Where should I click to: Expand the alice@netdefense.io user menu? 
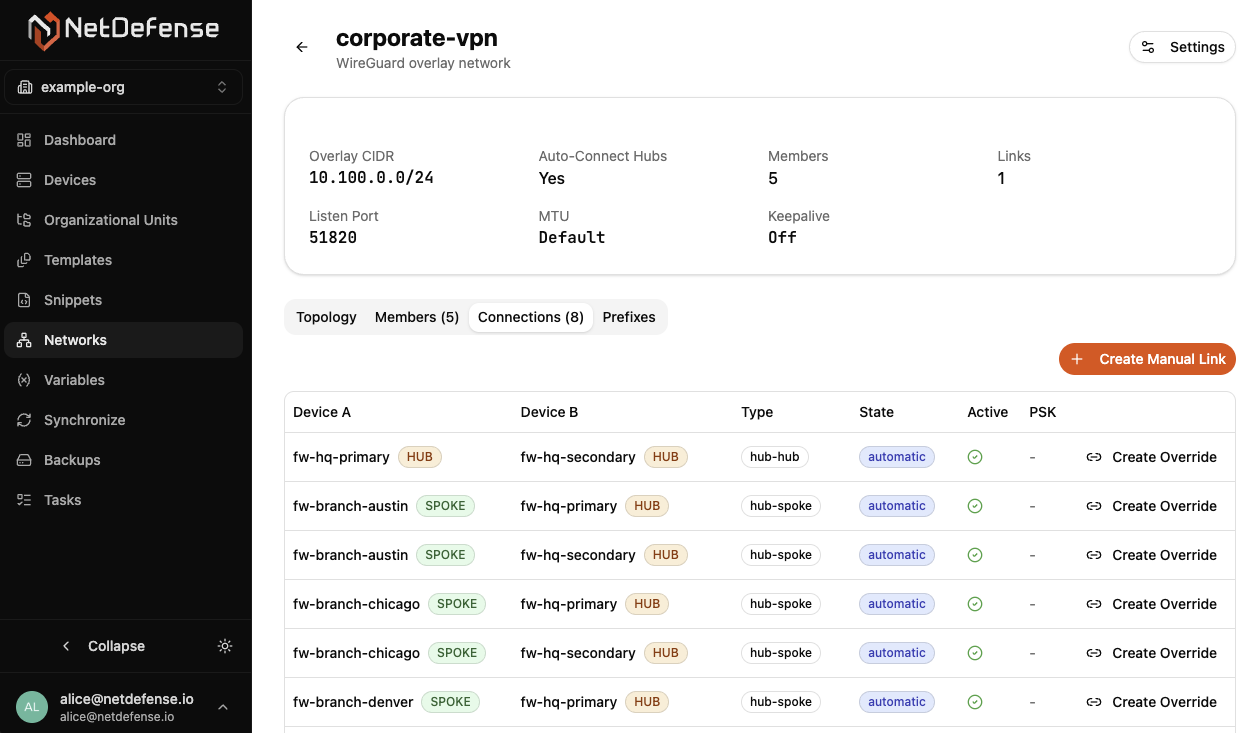pos(222,707)
